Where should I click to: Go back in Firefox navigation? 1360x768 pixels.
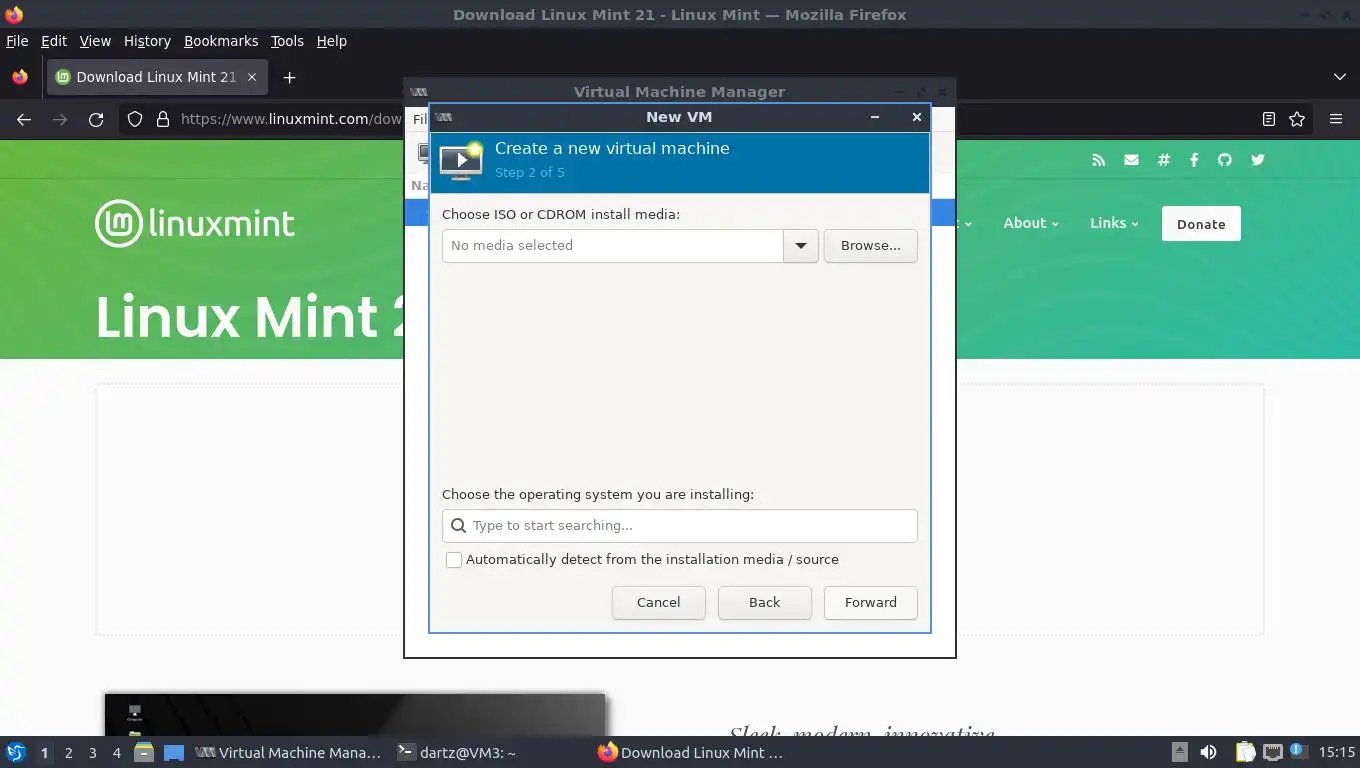(x=24, y=119)
